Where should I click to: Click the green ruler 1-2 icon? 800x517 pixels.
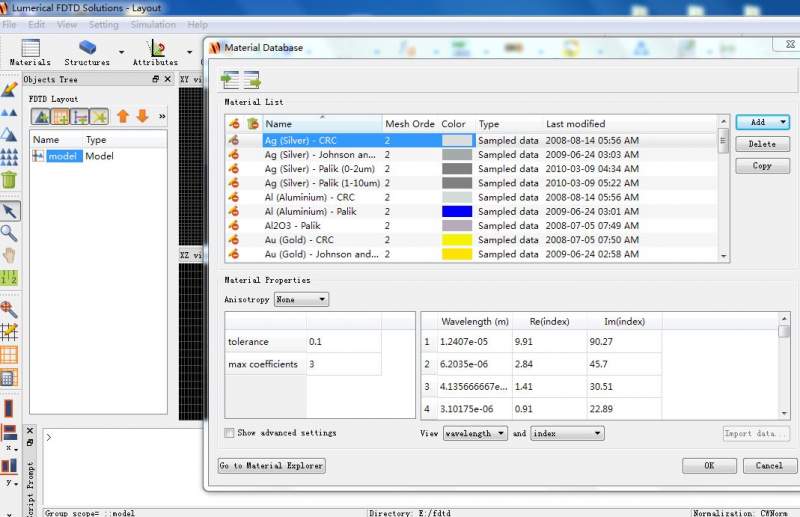pyautogui.click(x=9, y=278)
